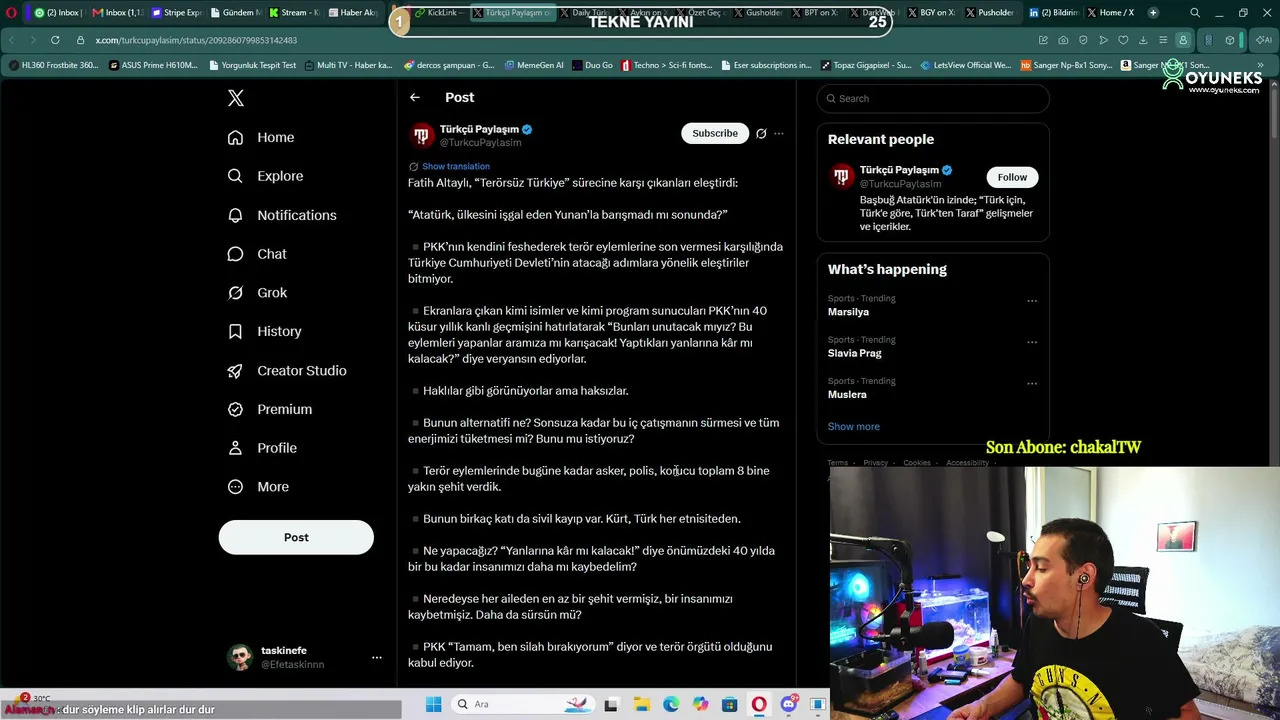Open the Grok icon in sidebar
The height and width of the screenshot is (720, 1280).
pos(235,292)
